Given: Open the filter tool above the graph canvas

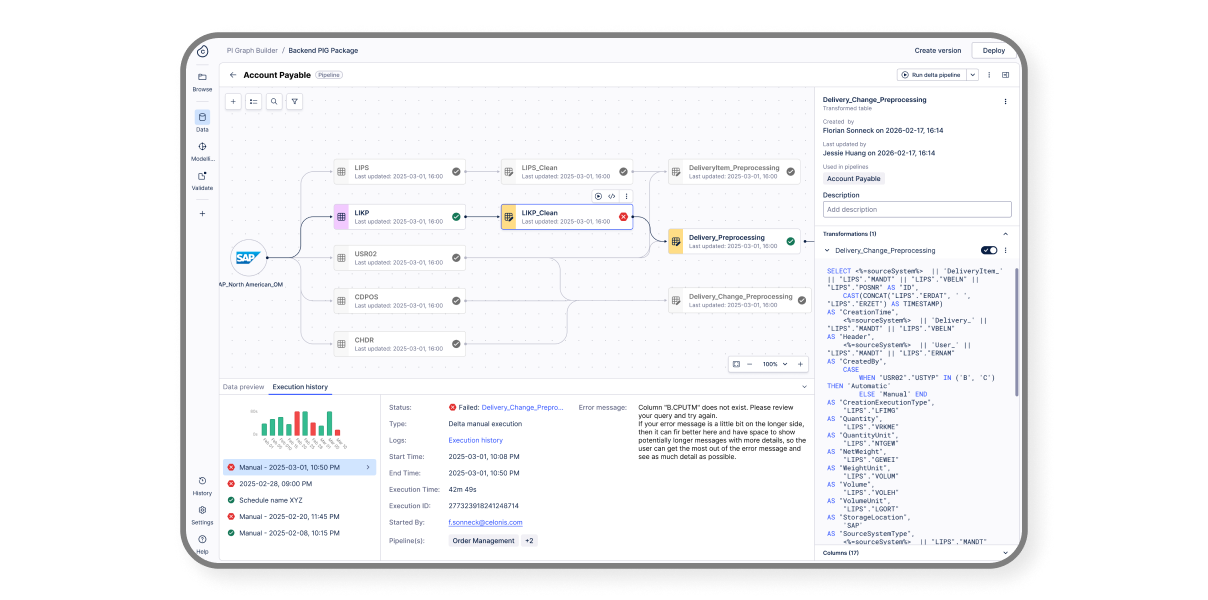Looking at the screenshot, I should (x=294, y=101).
